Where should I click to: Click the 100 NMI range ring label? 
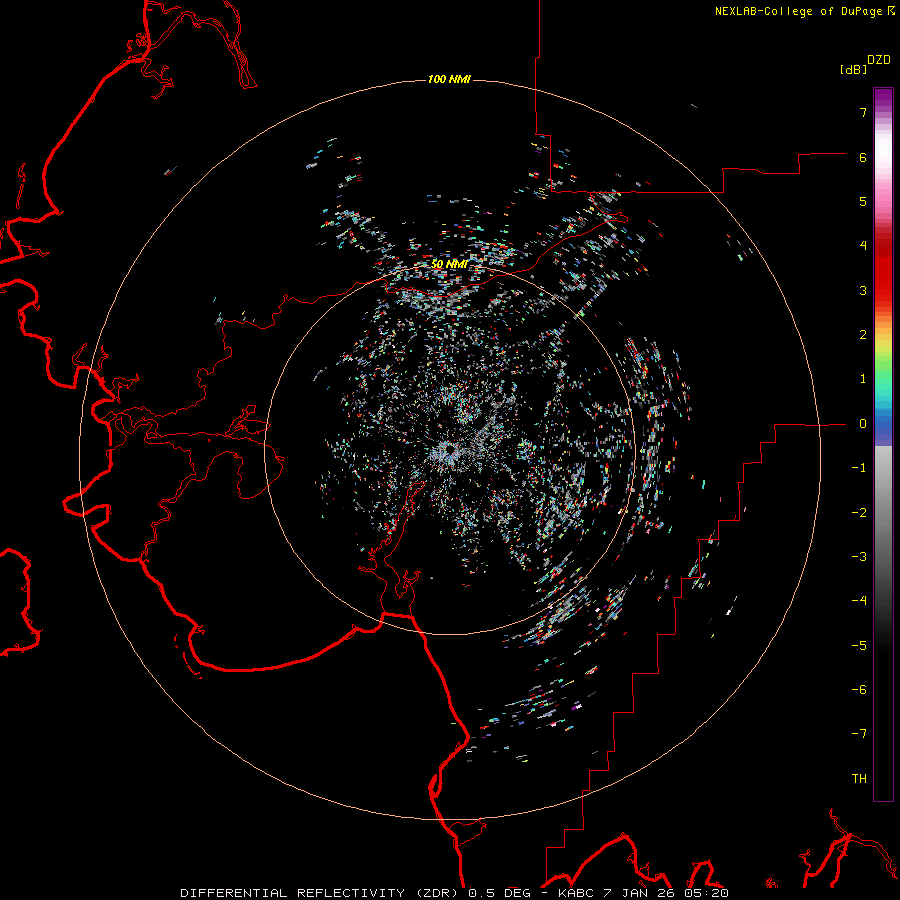(449, 79)
